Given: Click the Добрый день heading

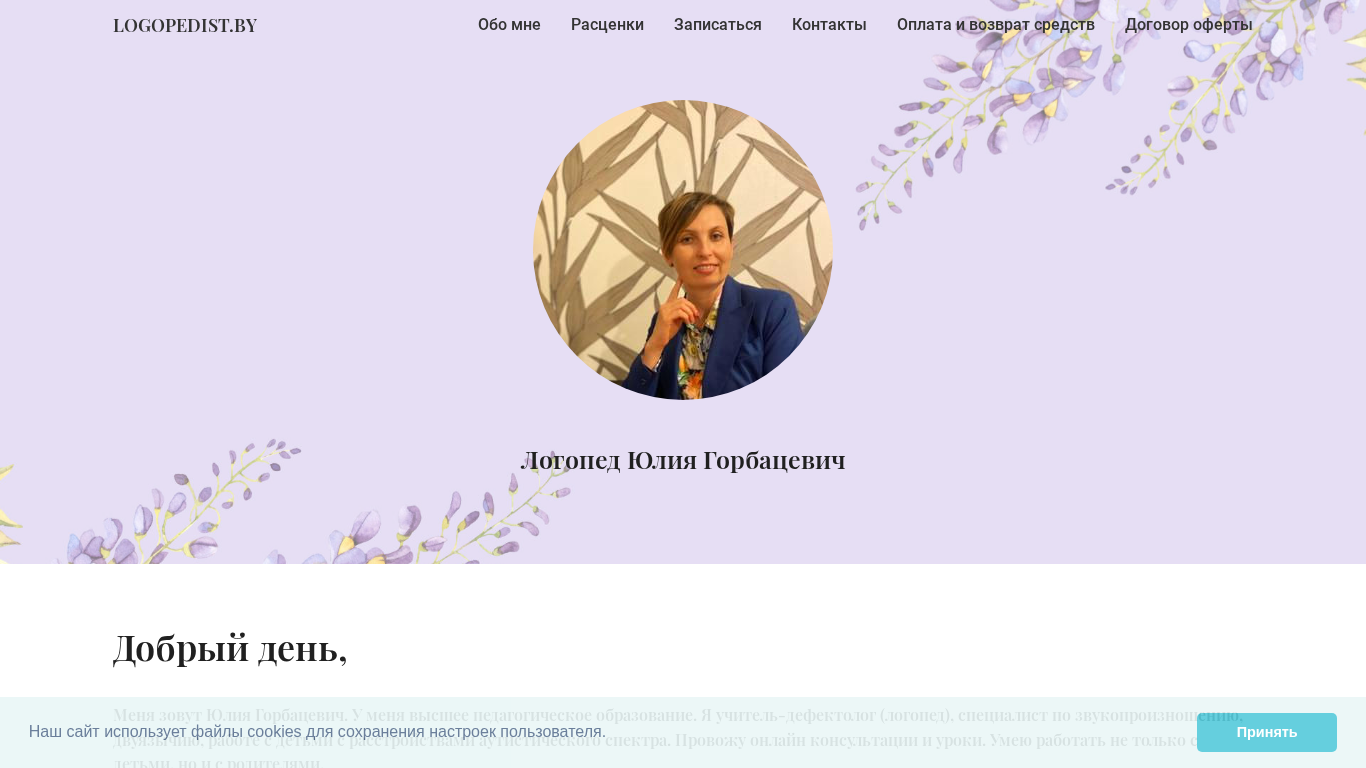Looking at the screenshot, I should point(230,647).
